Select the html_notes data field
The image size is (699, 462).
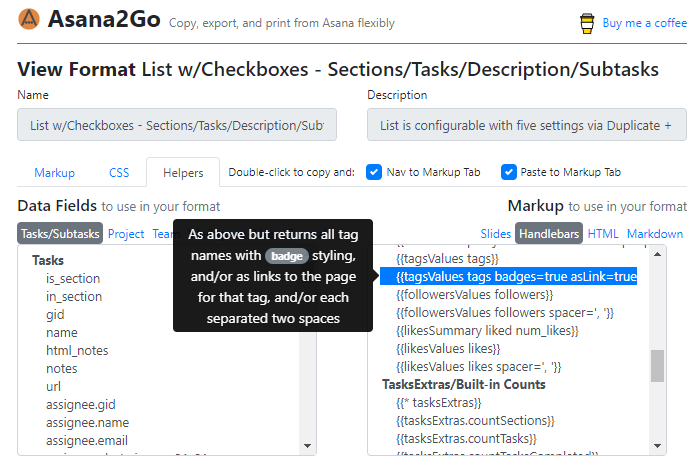[x=77, y=351]
